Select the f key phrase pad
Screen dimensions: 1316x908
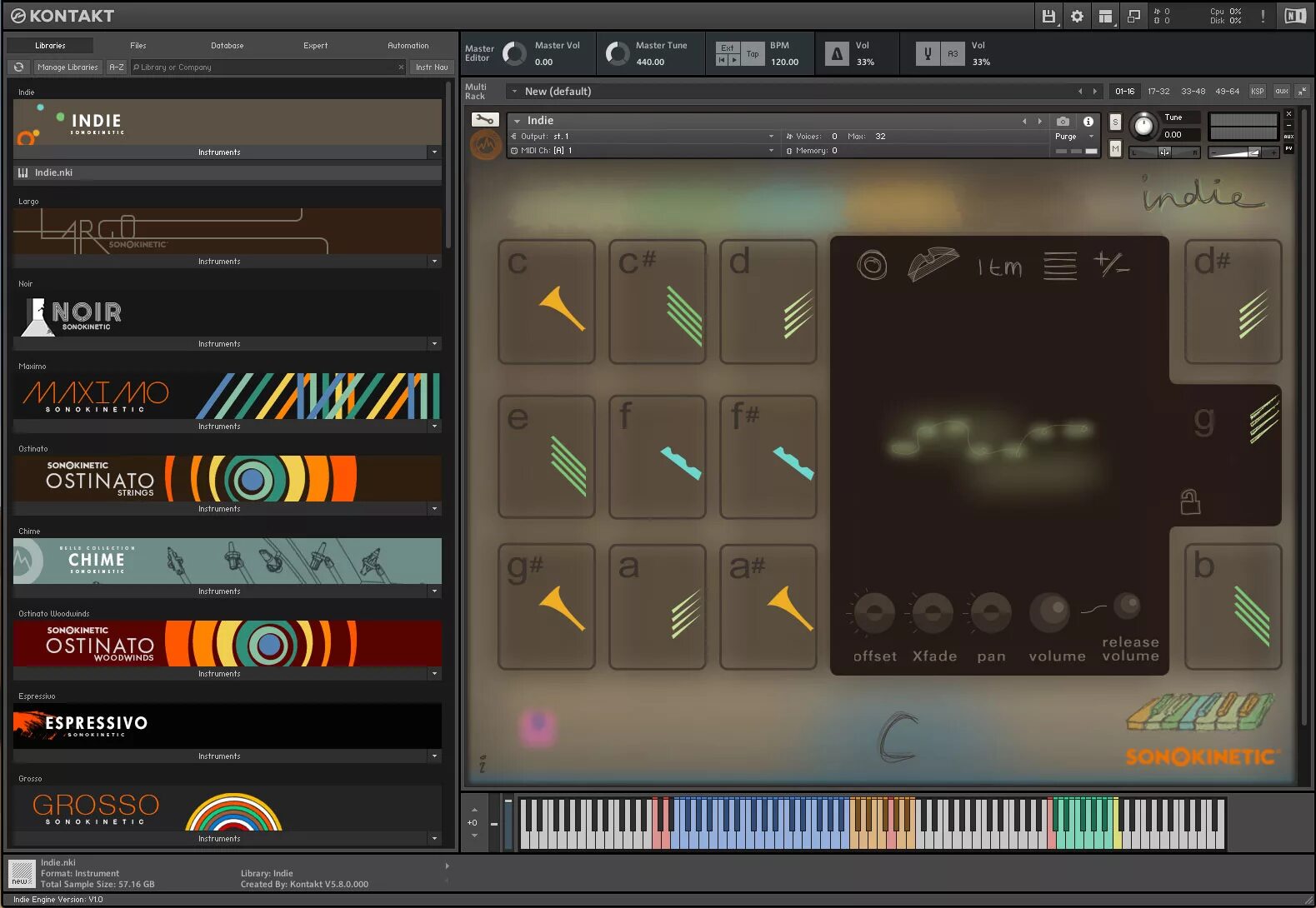[x=657, y=456]
